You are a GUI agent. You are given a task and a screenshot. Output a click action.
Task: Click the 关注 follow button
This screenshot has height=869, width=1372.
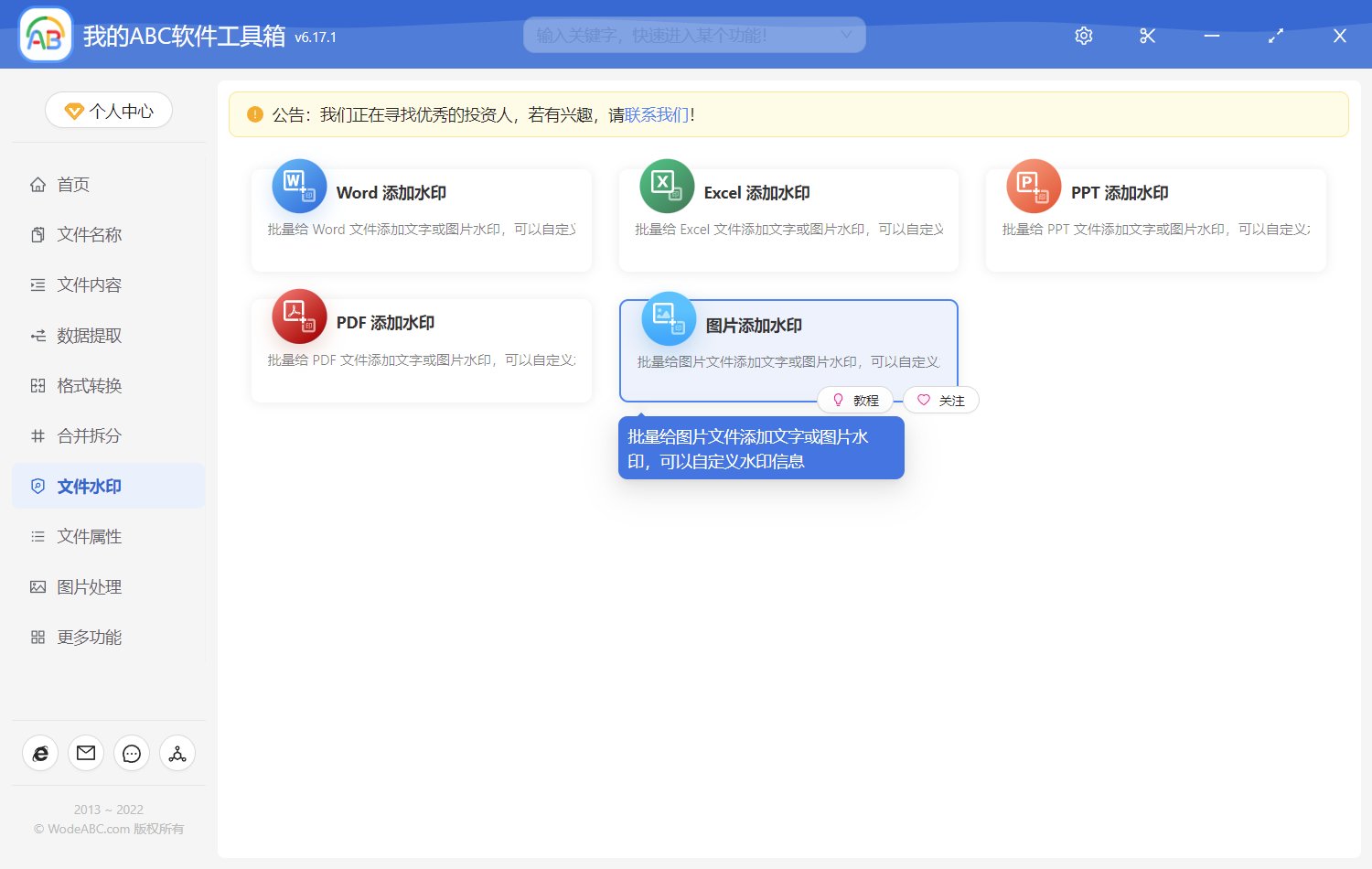(x=941, y=400)
